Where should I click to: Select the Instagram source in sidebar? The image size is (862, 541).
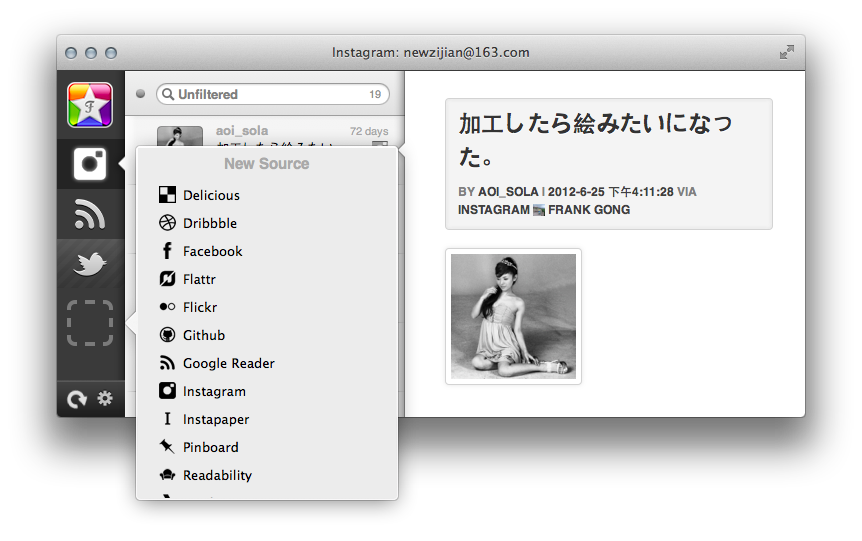pos(90,164)
